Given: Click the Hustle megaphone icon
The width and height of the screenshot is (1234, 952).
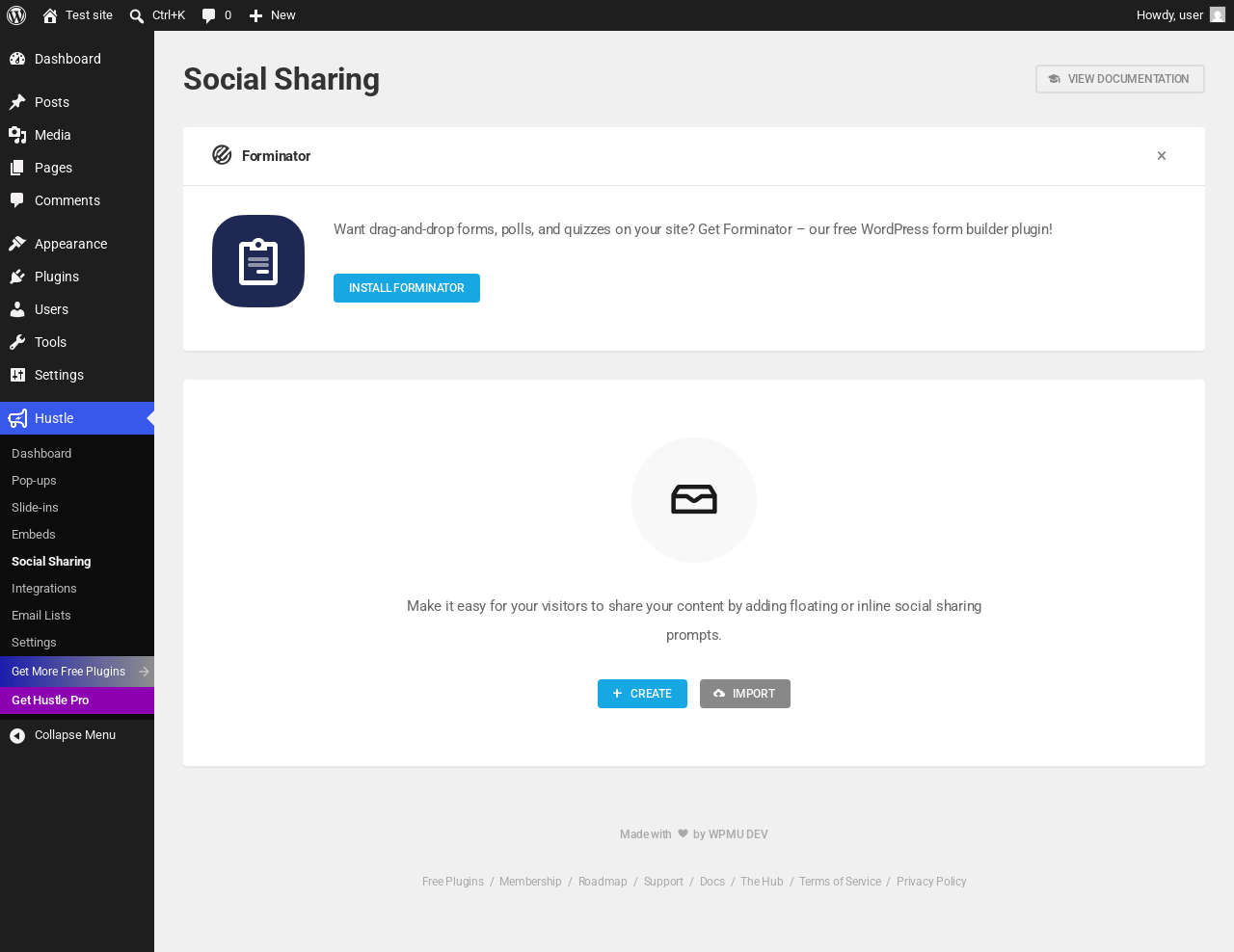Looking at the screenshot, I should 17,418.
